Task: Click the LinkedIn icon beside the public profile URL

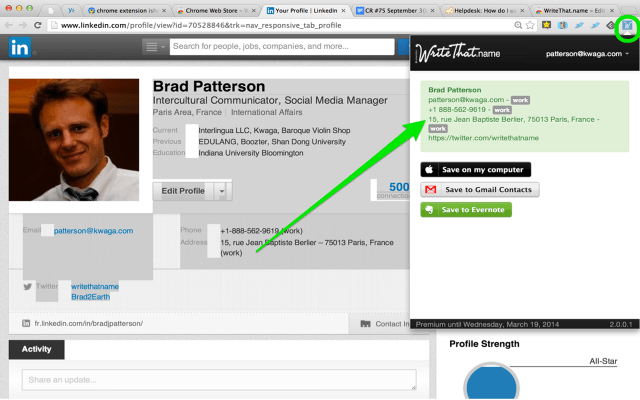Action: (26, 323)
